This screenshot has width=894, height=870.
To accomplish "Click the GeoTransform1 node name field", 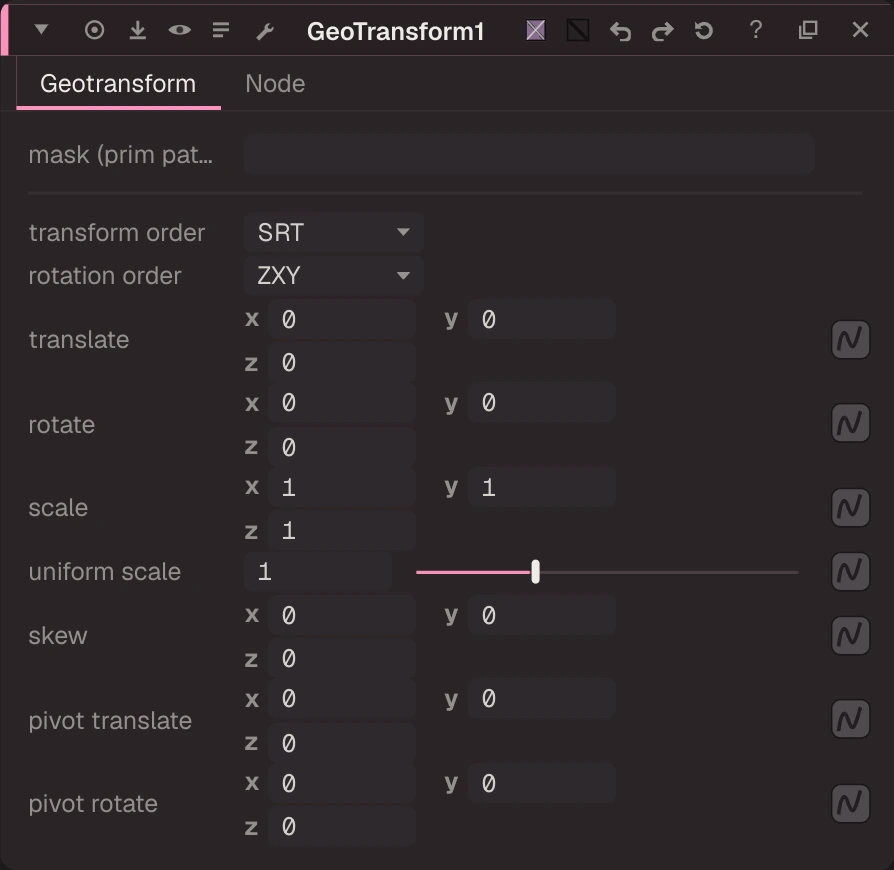I will click(x=395, y=31).
